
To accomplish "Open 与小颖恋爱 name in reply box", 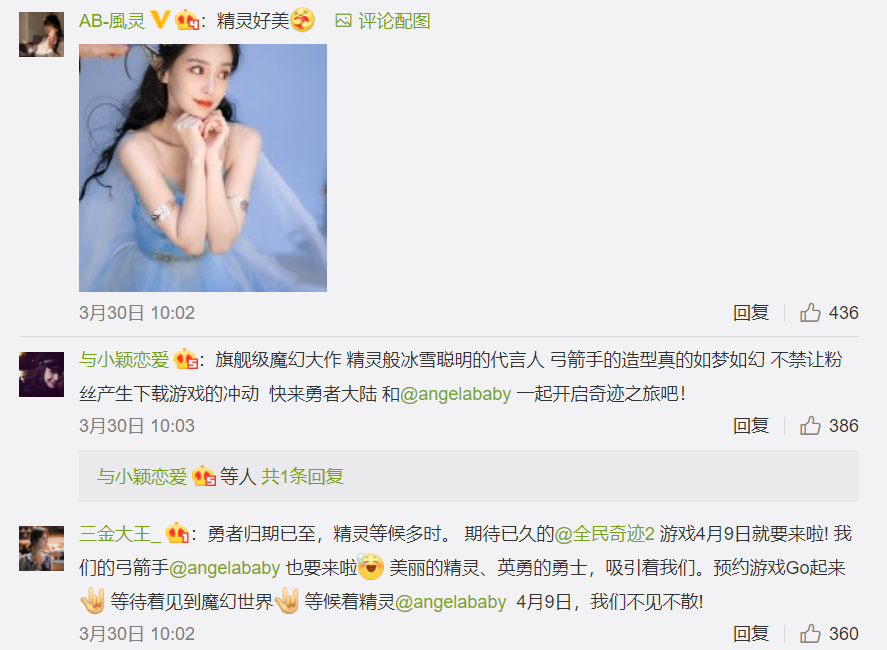I will pyautogui.click(x=141, y=476).
